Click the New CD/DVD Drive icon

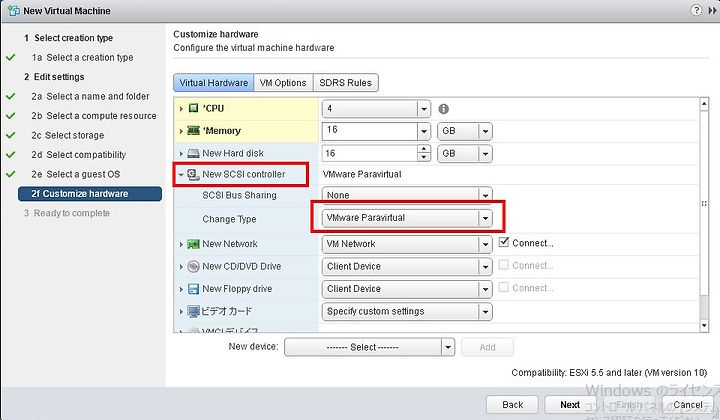pos(193,266)
